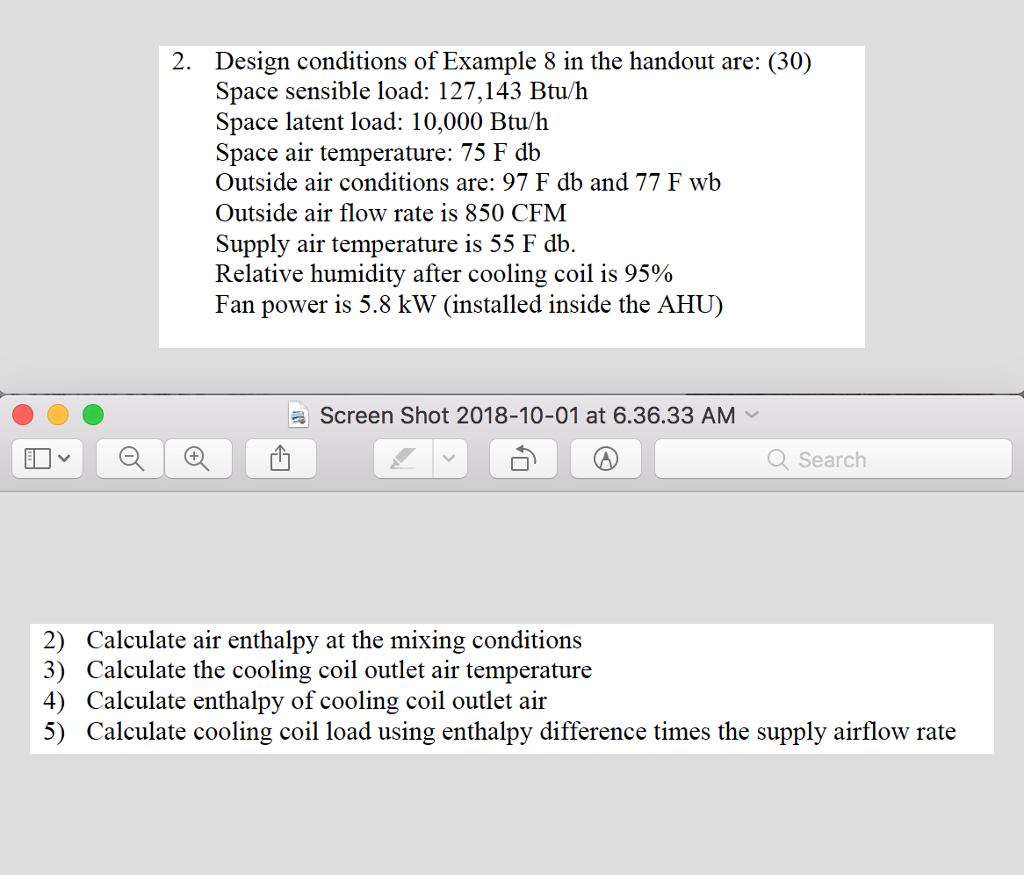The image size is (1024, 875).
Task: Minimize window using yellow button
Action: [x=58, y=415]
